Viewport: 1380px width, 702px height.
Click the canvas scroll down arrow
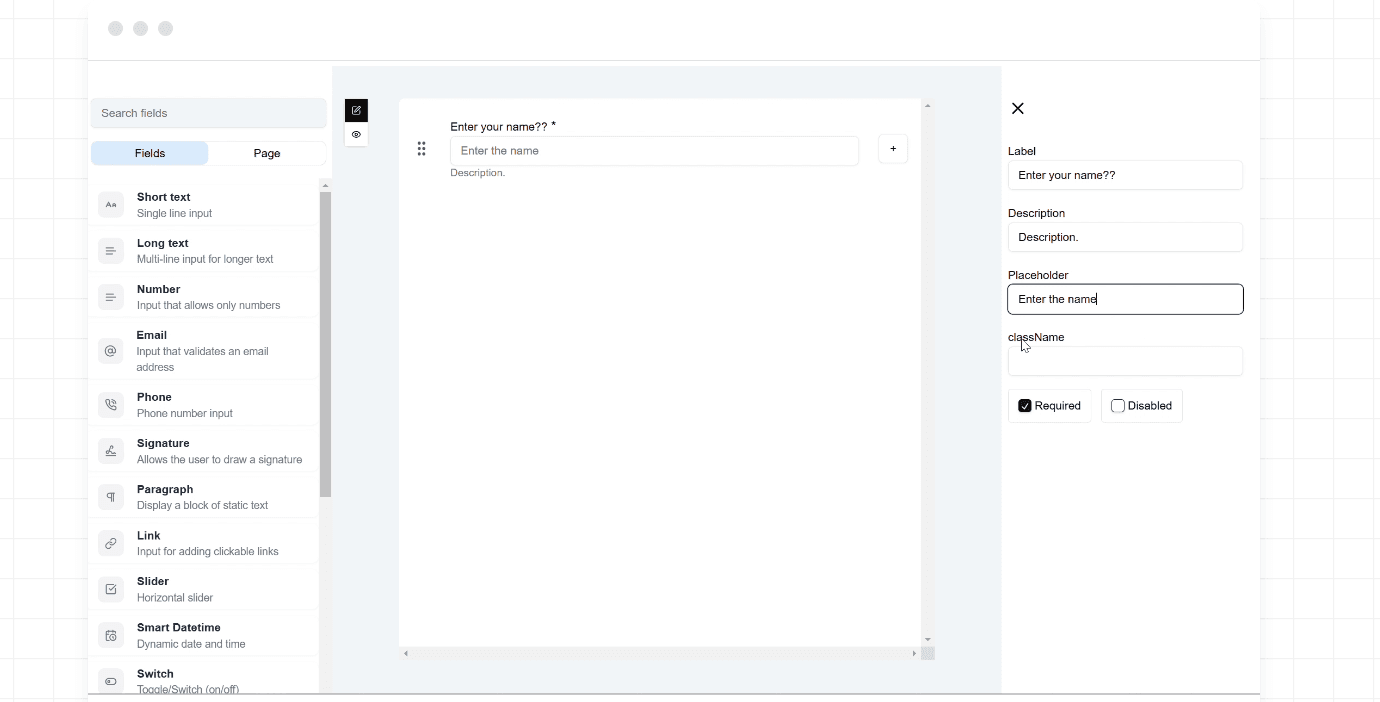point(928,639)
